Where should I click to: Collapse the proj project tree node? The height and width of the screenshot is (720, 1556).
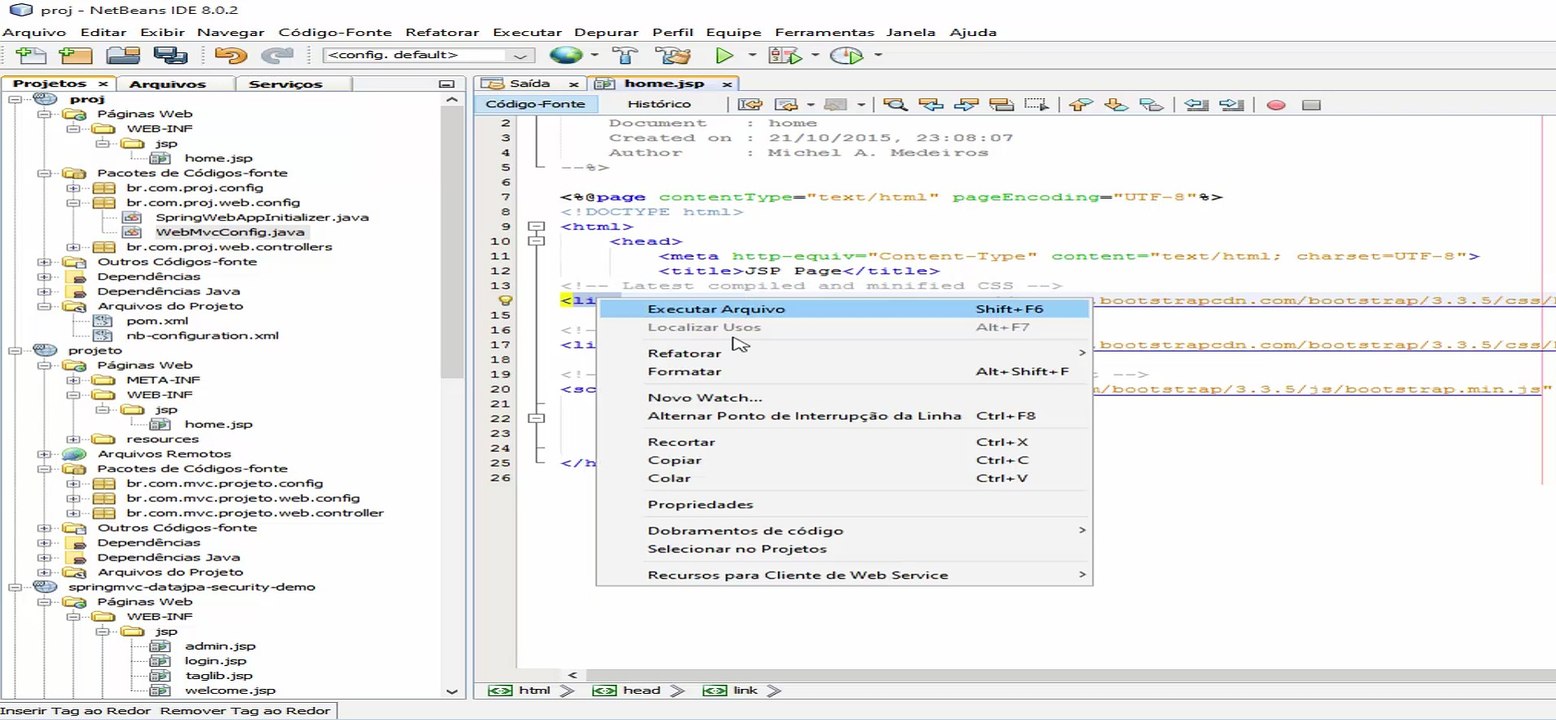14,100
